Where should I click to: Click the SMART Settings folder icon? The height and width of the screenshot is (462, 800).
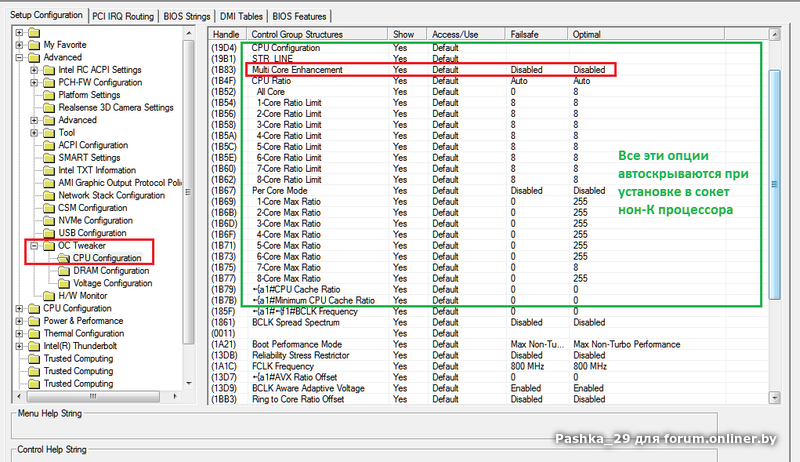click(x=50, y=157)
